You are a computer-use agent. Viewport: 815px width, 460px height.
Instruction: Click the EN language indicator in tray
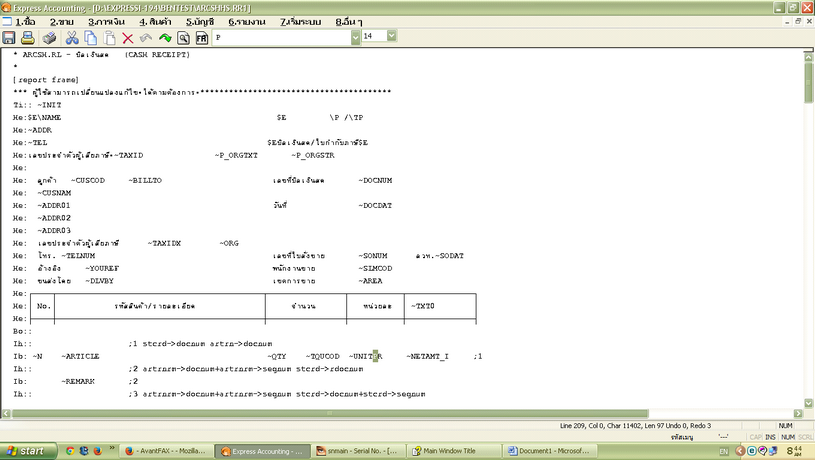[x=723, y=452]
